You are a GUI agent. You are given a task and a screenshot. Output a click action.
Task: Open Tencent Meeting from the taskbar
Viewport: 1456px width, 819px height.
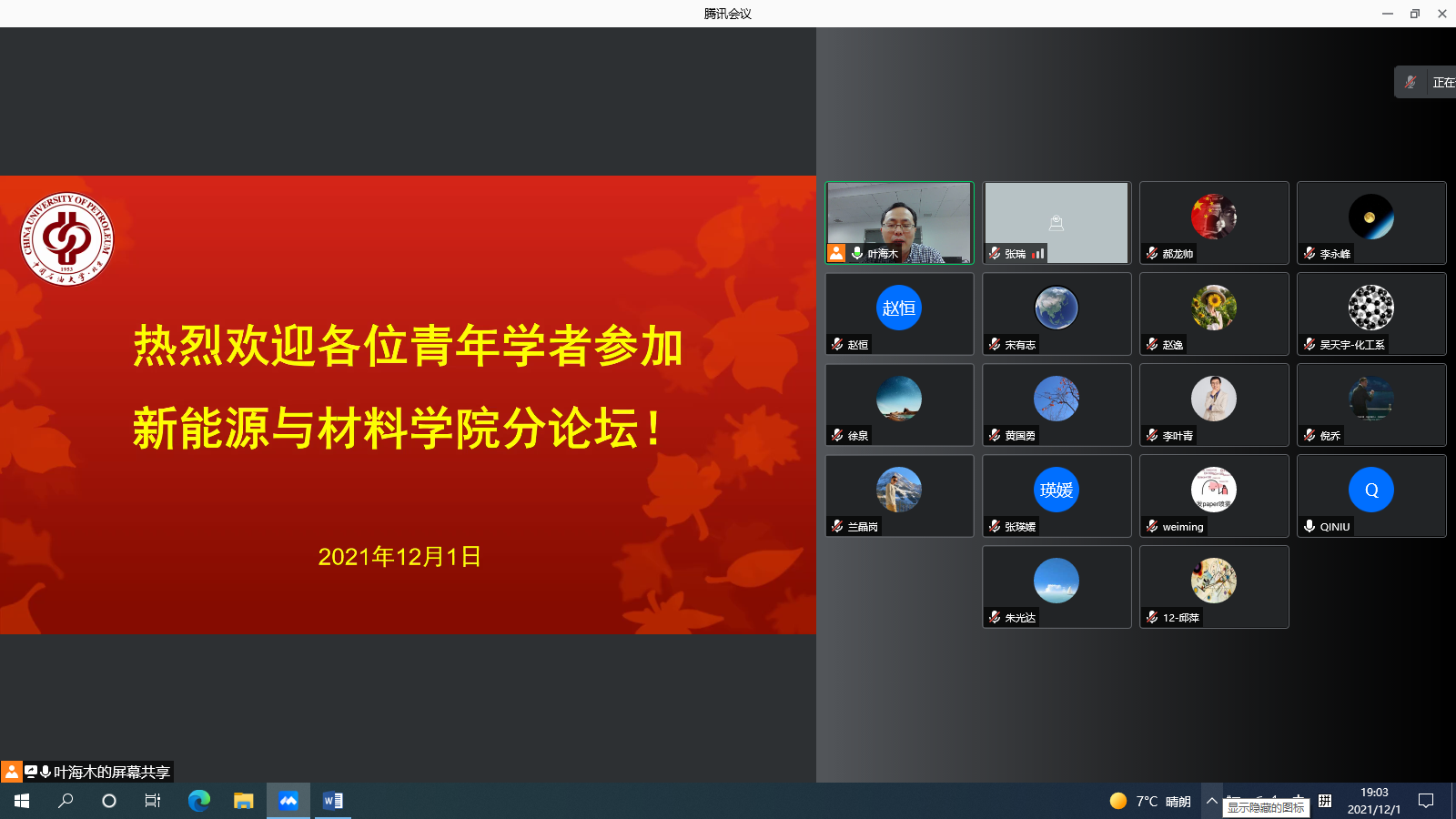click(x=288, y=802)
